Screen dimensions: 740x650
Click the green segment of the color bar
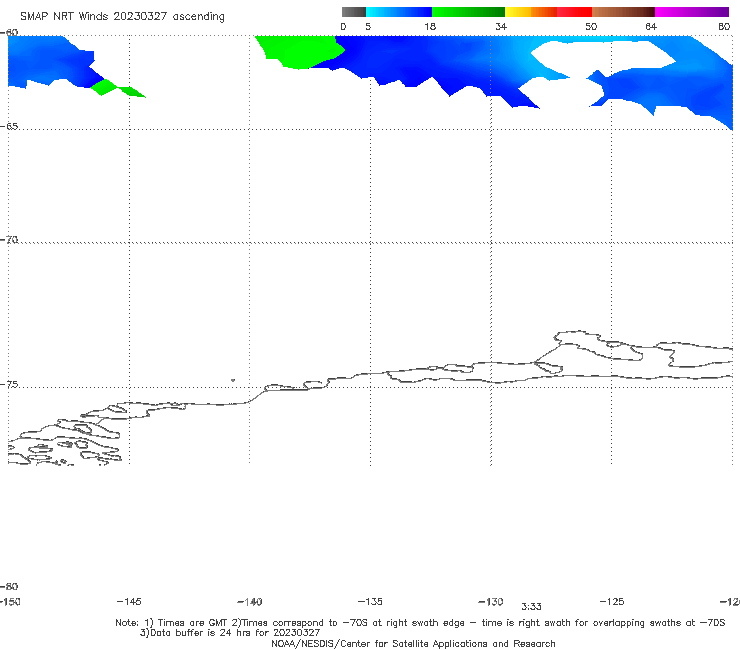coord(468,12)
